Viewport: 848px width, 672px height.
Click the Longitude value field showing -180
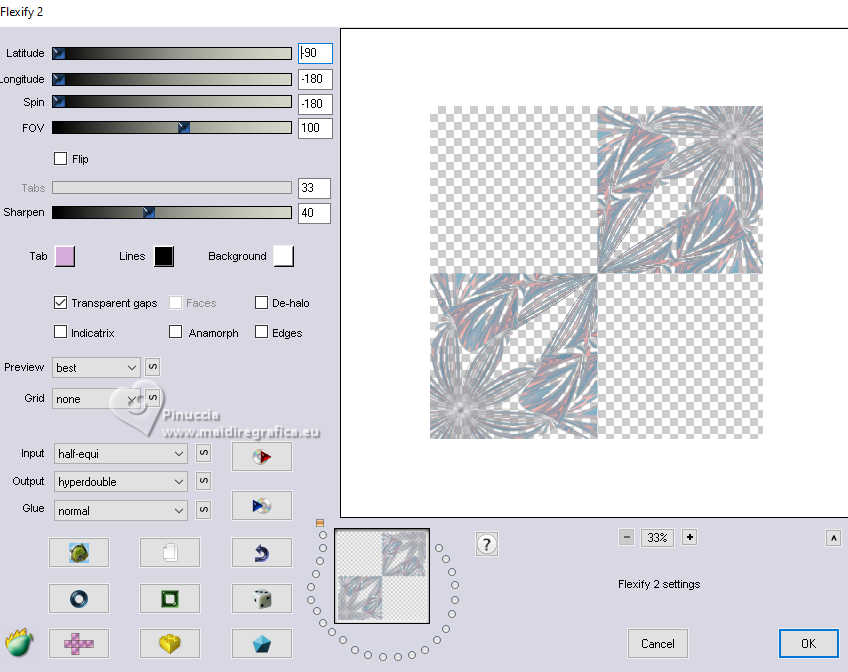coord(315,79)
